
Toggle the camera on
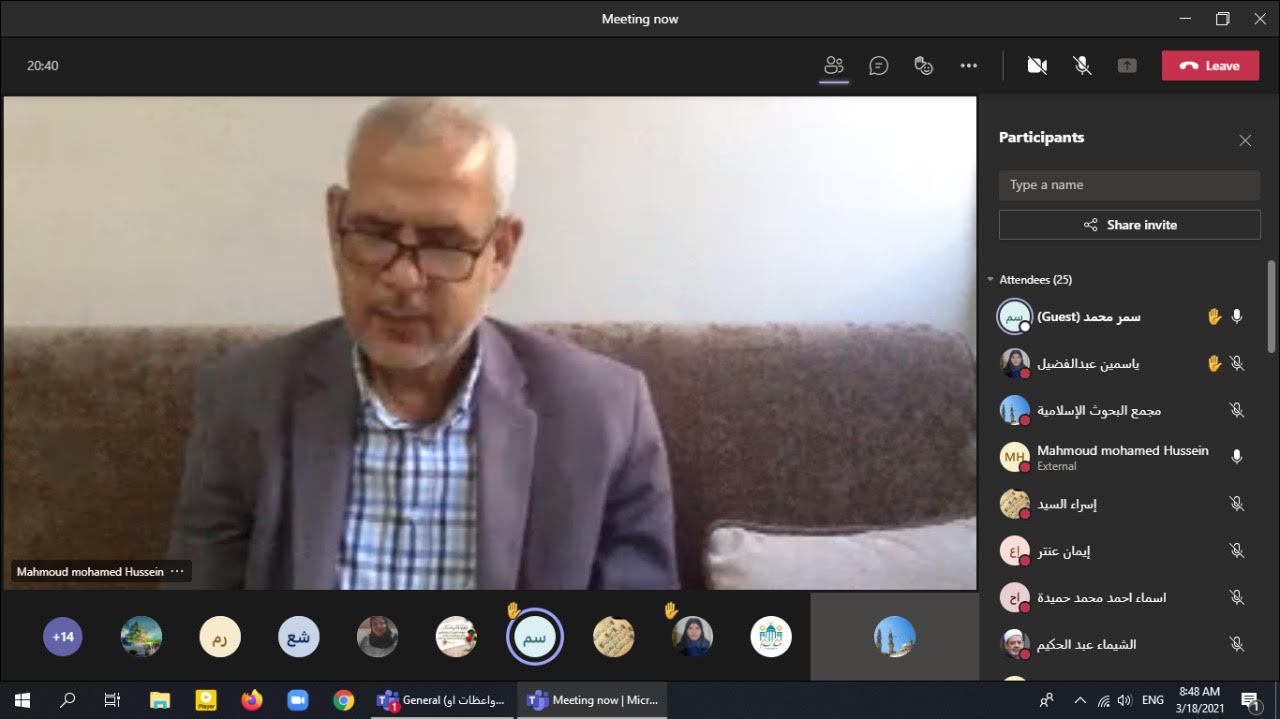(x=1037, y=66)
